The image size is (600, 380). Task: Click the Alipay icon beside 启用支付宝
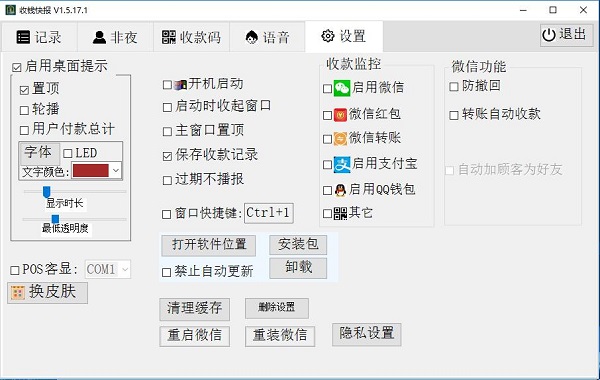pos(342,165)
